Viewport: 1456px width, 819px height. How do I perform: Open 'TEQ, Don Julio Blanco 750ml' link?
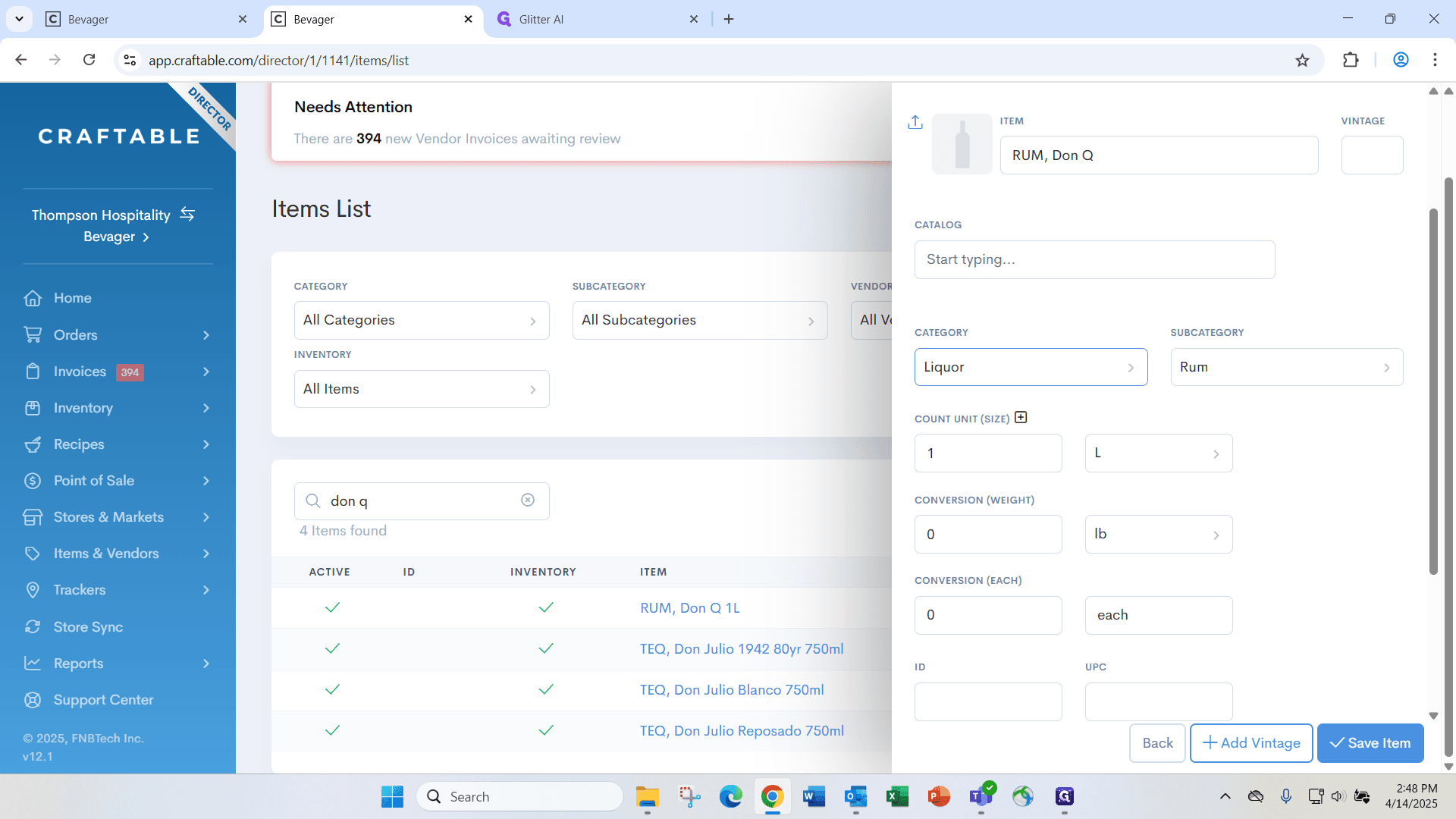tap(732, 690)
